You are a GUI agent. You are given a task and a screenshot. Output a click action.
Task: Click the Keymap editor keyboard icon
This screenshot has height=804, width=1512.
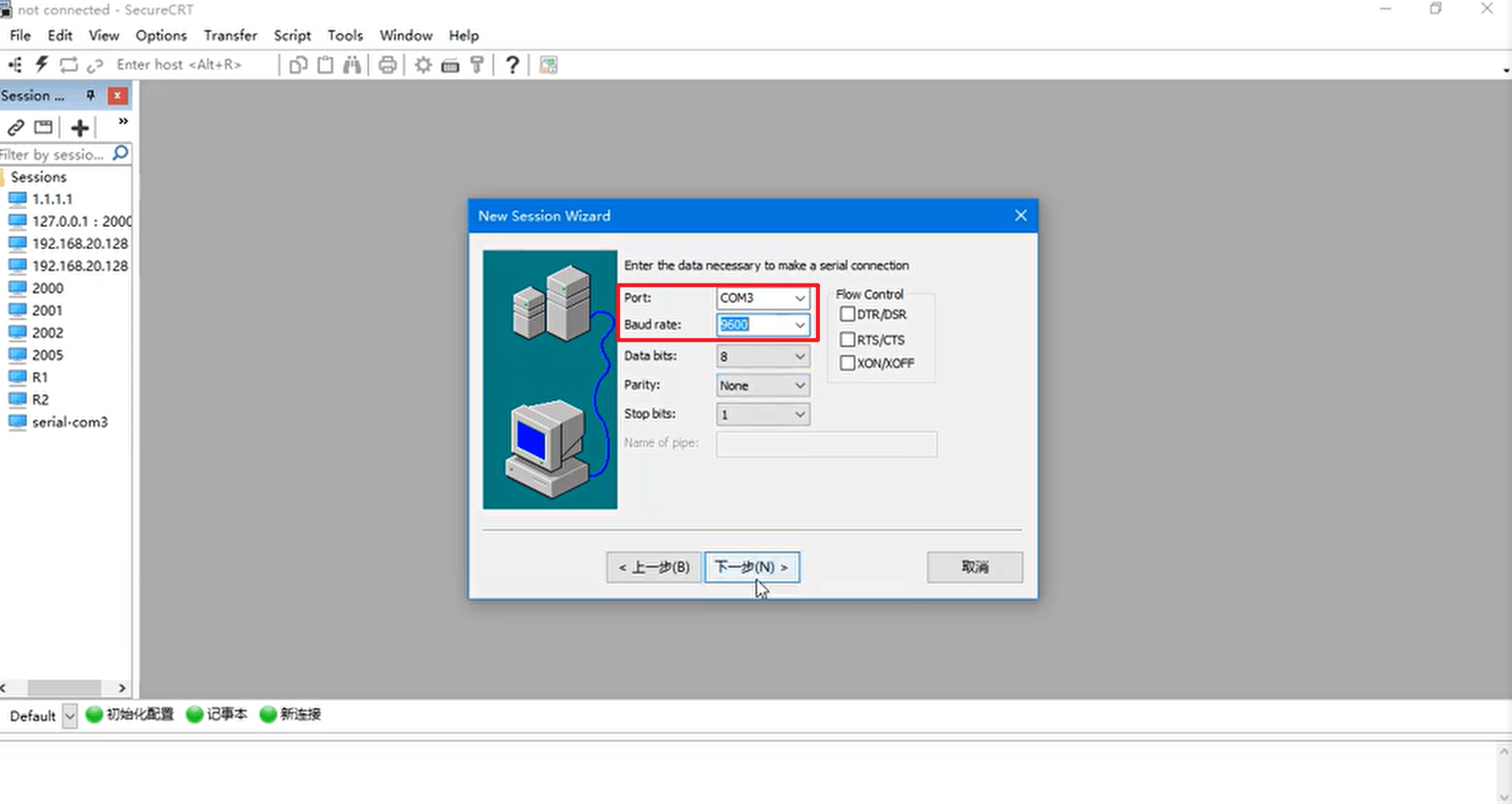tap(450, 65)
